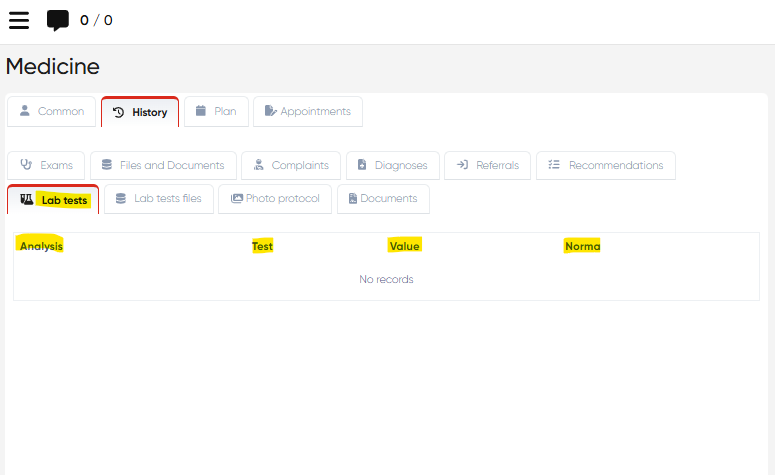
Task: Open the Complaints tab
Action: (291, 165)
